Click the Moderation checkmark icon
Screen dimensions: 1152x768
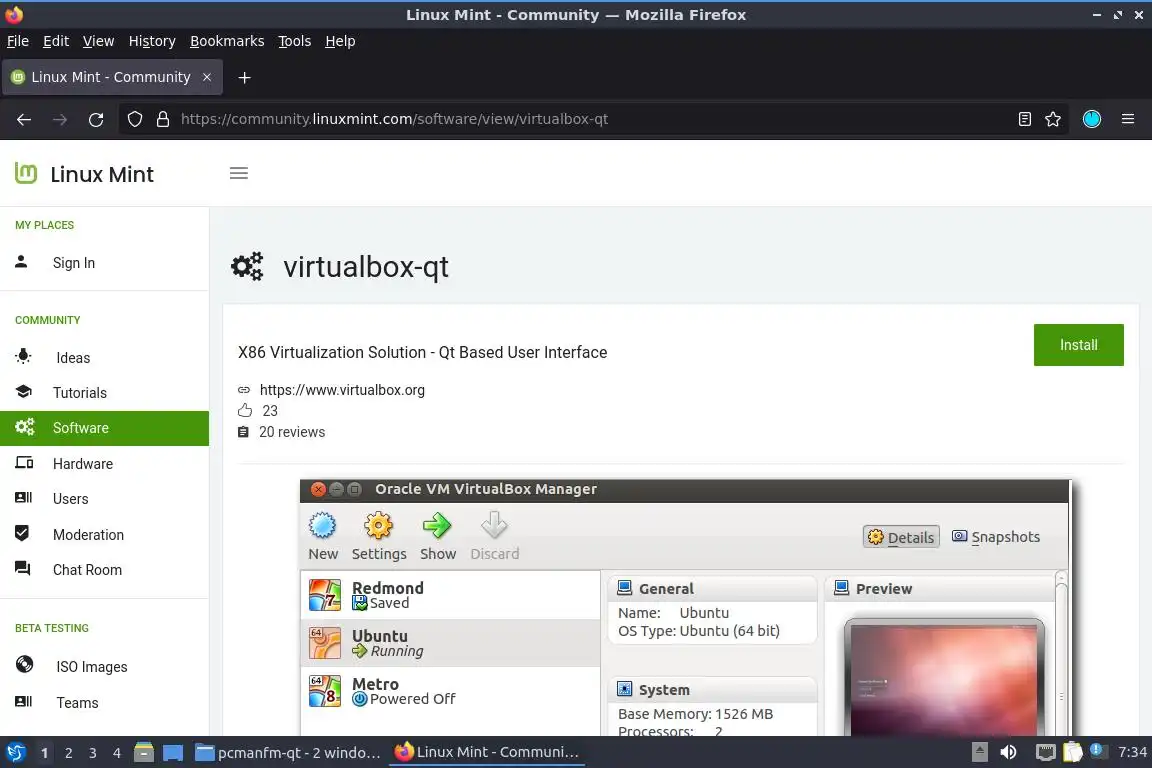22,533
